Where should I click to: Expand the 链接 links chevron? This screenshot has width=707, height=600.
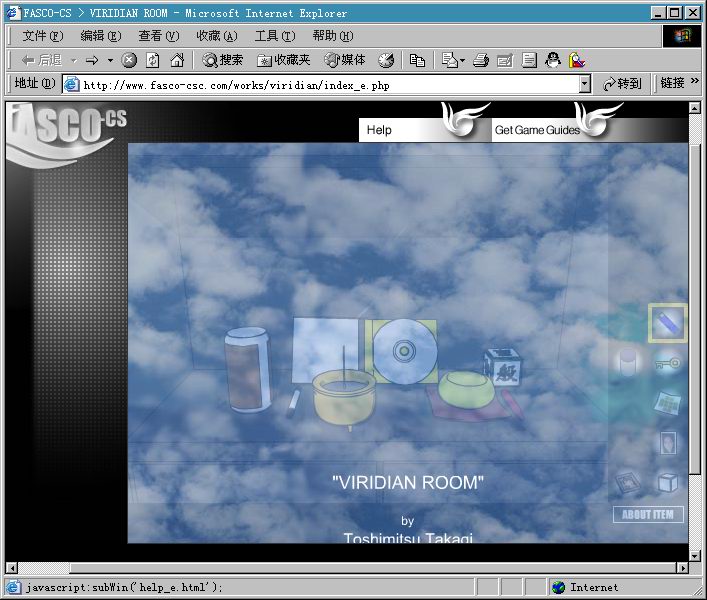point(695,81)
